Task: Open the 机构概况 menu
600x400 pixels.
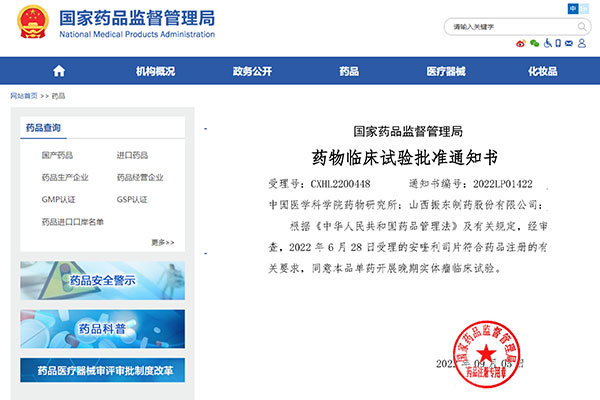Action: click(x=155, y=71)
